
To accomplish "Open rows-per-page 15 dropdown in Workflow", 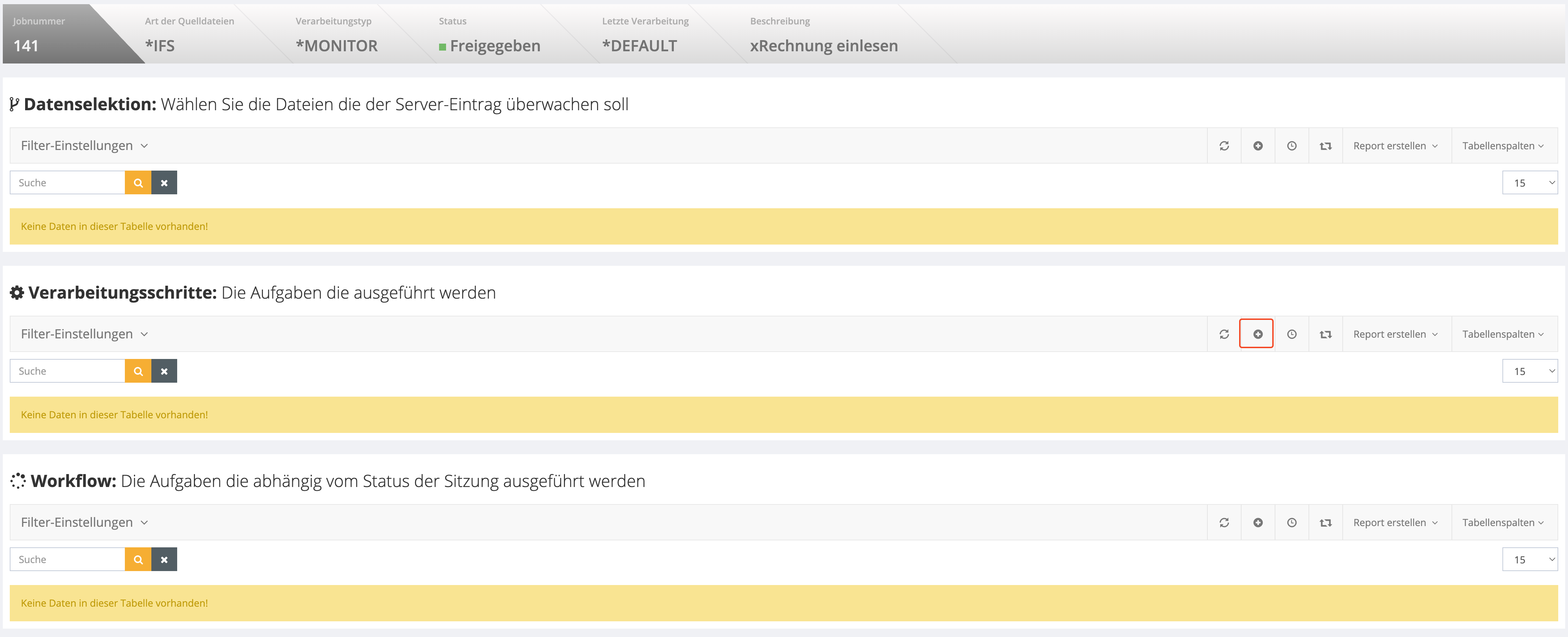I will 1529,559.
